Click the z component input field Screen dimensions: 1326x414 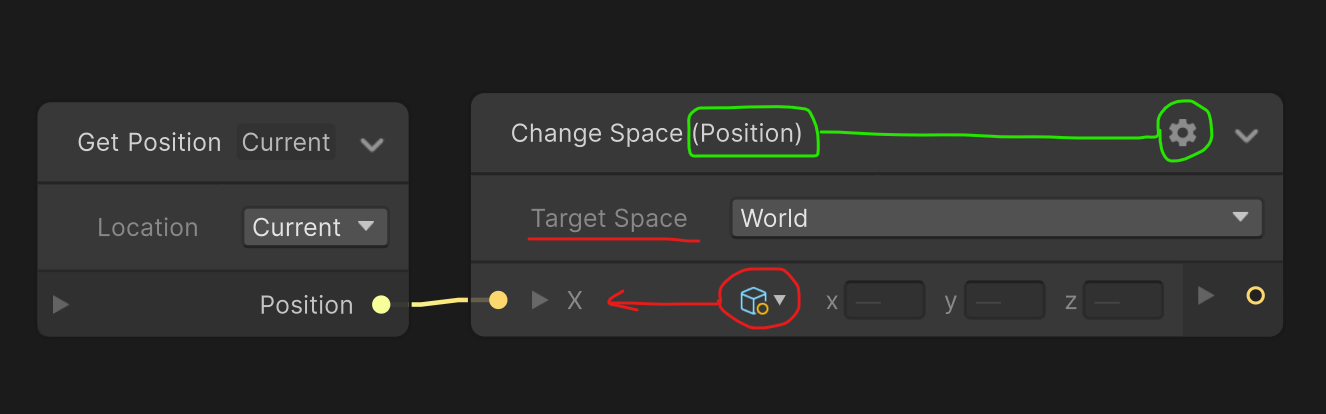(1123, 300)
